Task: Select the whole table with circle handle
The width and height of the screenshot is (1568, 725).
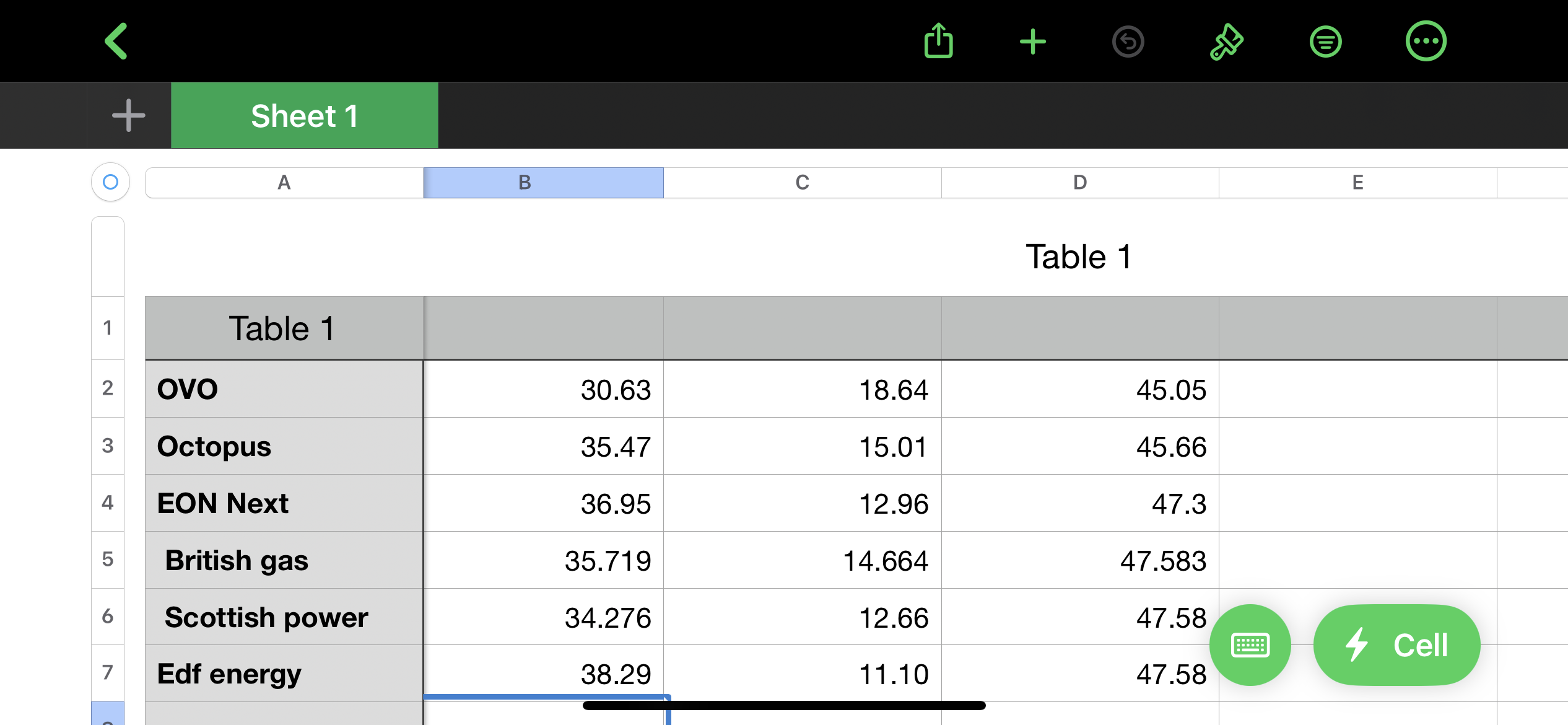Action: click(110, 182)
